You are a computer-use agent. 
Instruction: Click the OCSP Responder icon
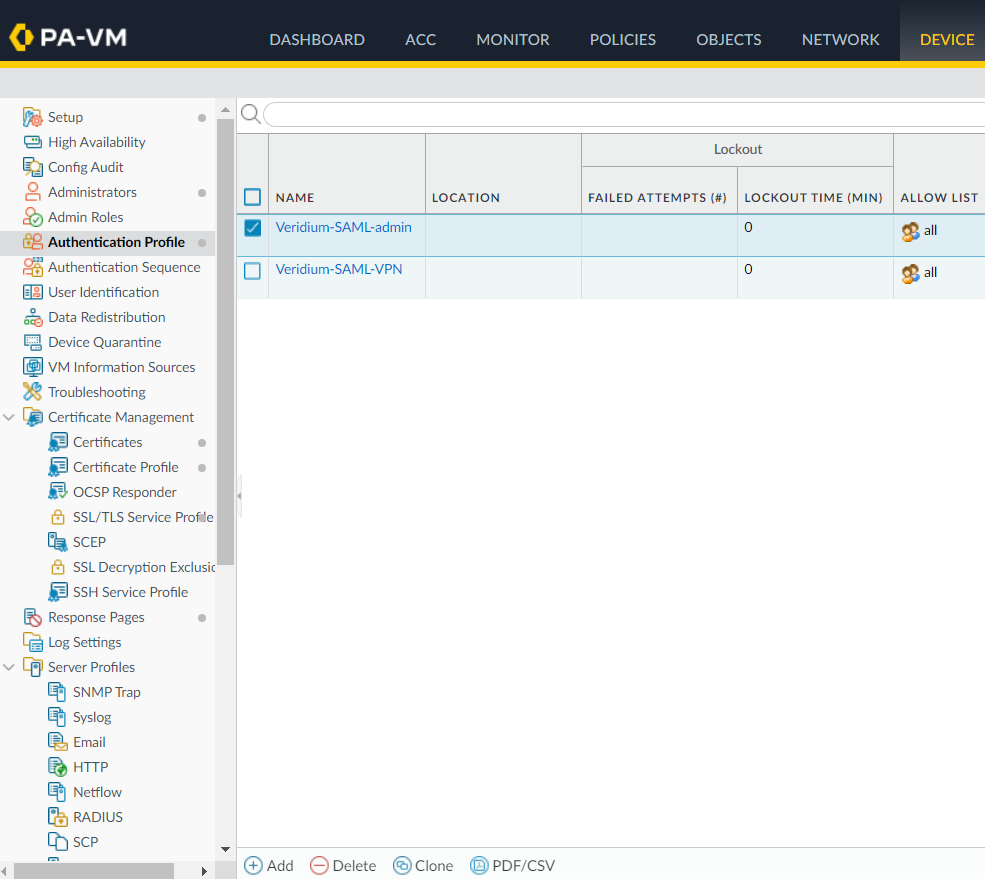tap(57, 493)
